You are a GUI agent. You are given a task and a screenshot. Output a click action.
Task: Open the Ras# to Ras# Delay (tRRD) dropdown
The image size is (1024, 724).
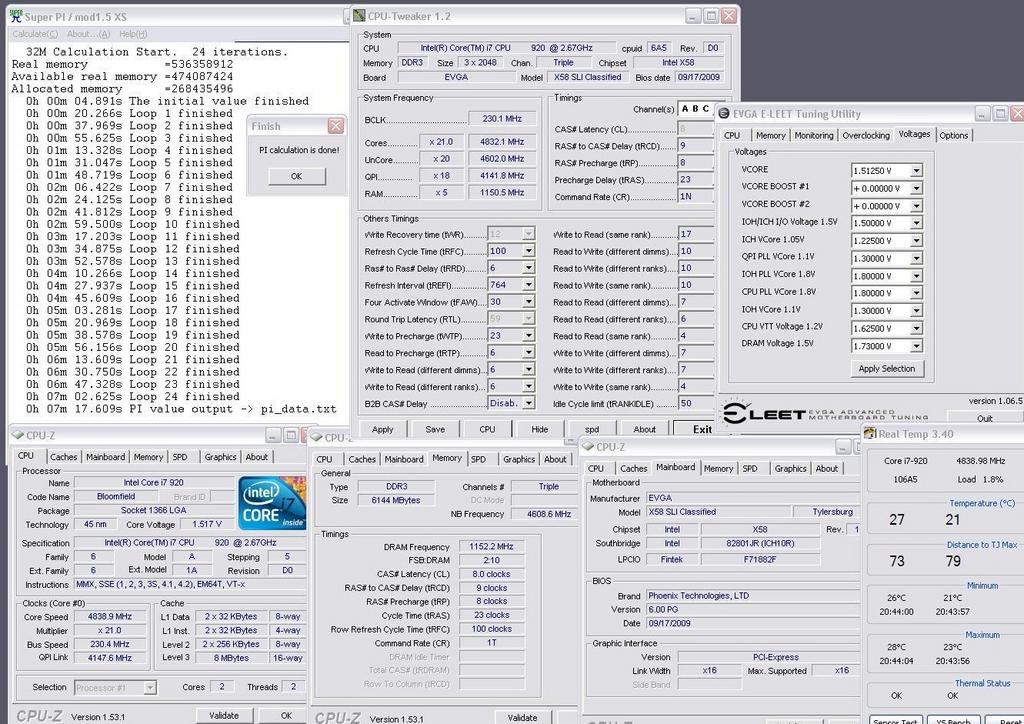click(x=529, y=268)
